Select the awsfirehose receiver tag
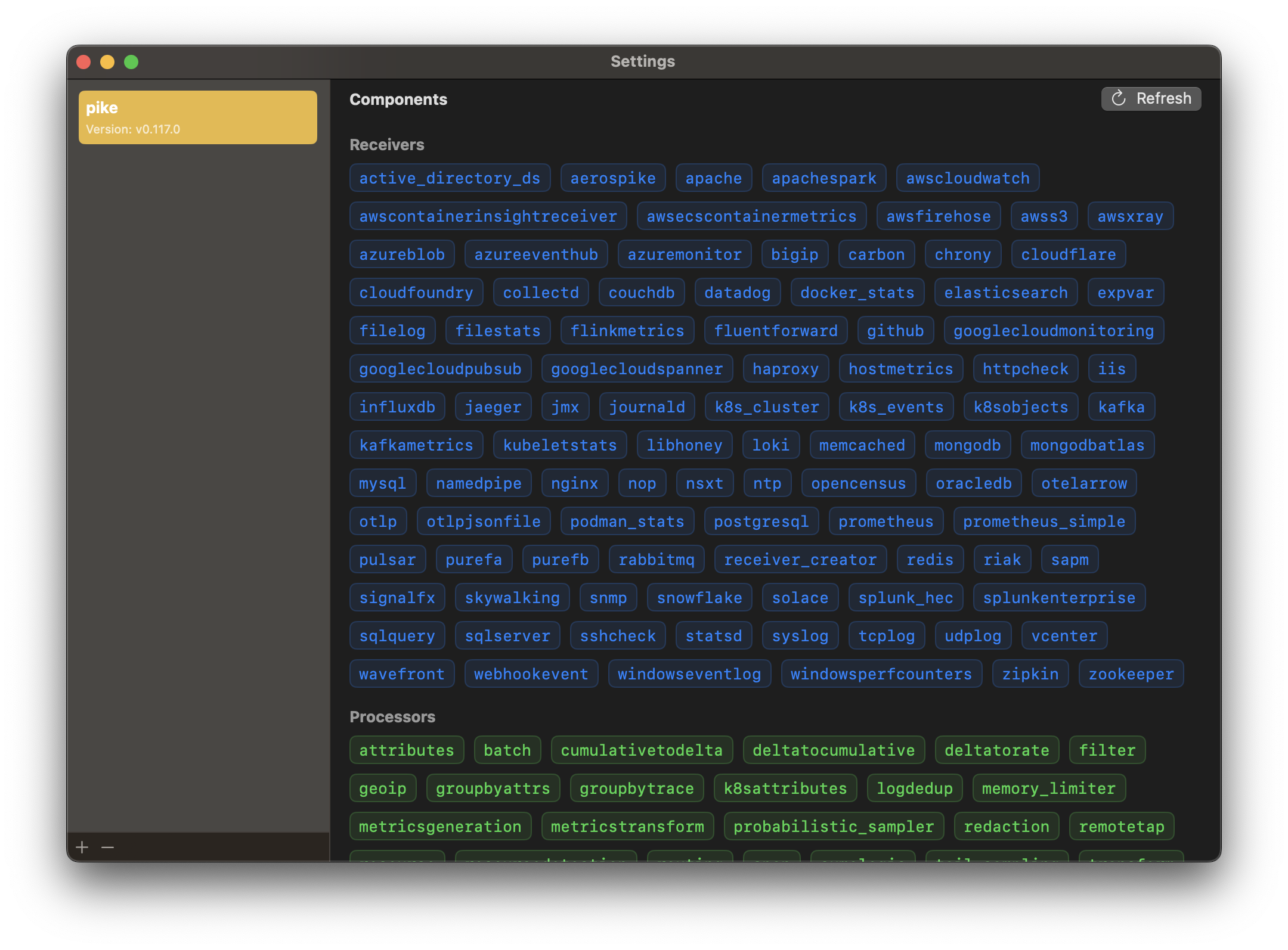The width and height of the screenshot is (1288, 950). [939, 216]
